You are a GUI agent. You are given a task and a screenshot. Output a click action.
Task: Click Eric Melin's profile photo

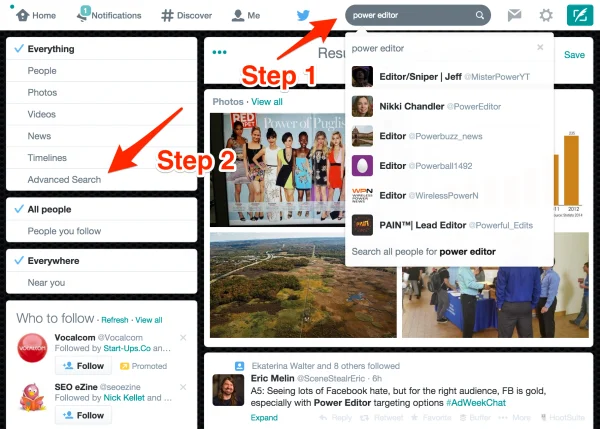coord(228,390)
